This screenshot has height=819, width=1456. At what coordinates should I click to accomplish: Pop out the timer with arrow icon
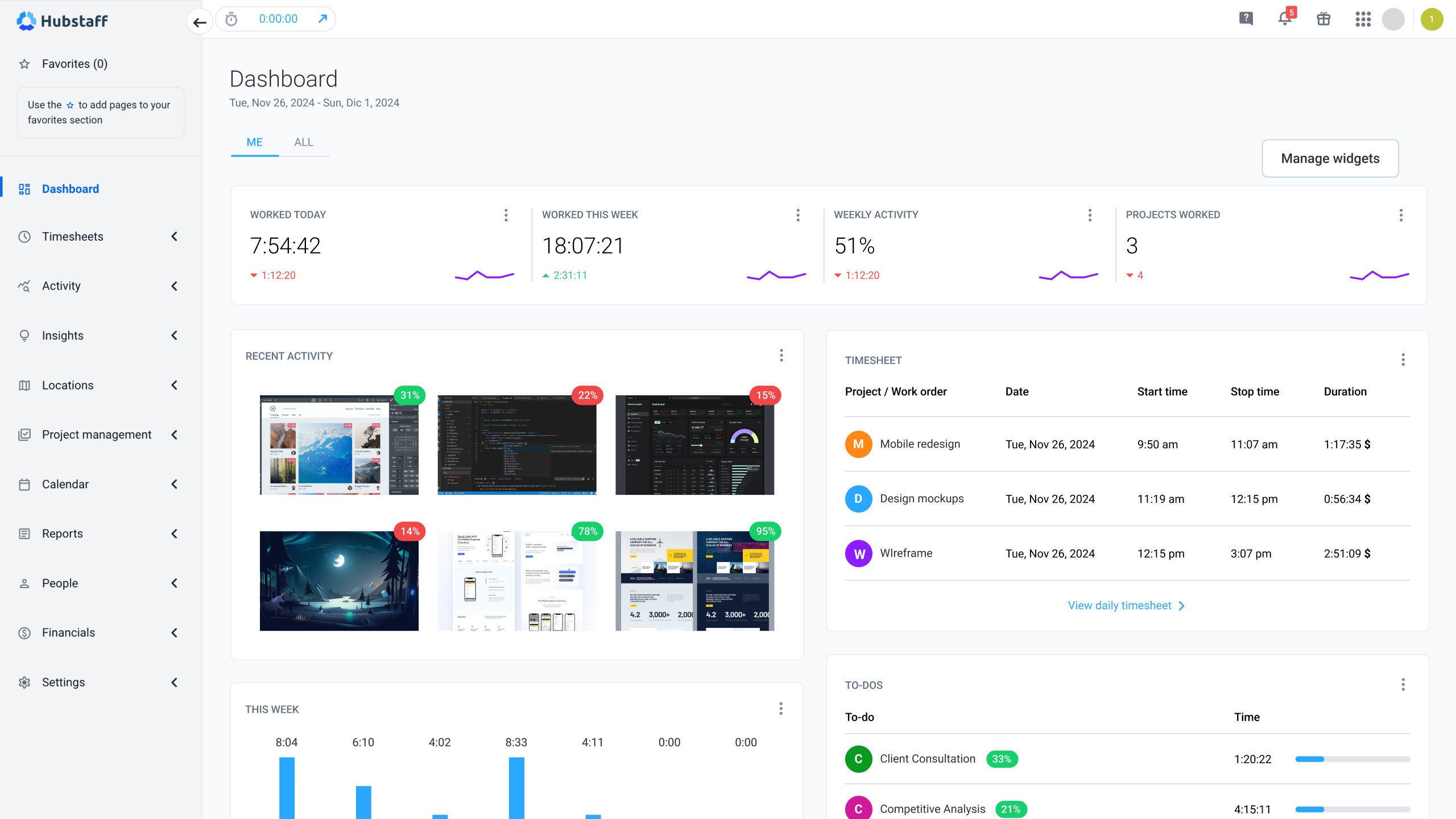point(322,19)
